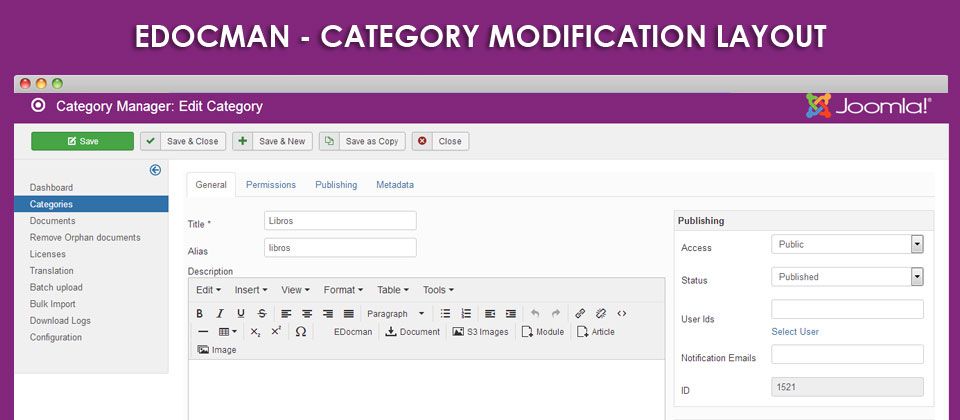Center-align text in the editor
Viewport: 960px width, 420px height.
pos(307,313)
